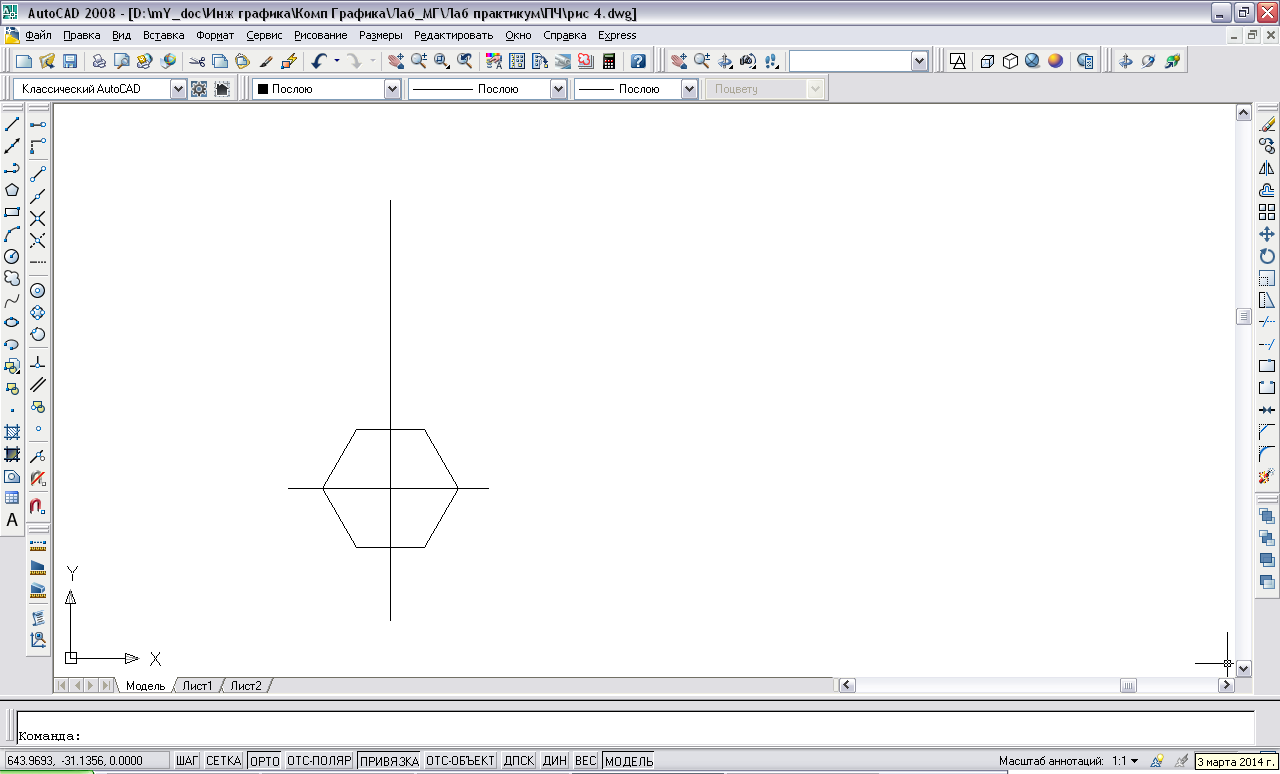Open the Help question mark icon
The width and height of the screenshot is (1280, 774).
click(638, 61)
